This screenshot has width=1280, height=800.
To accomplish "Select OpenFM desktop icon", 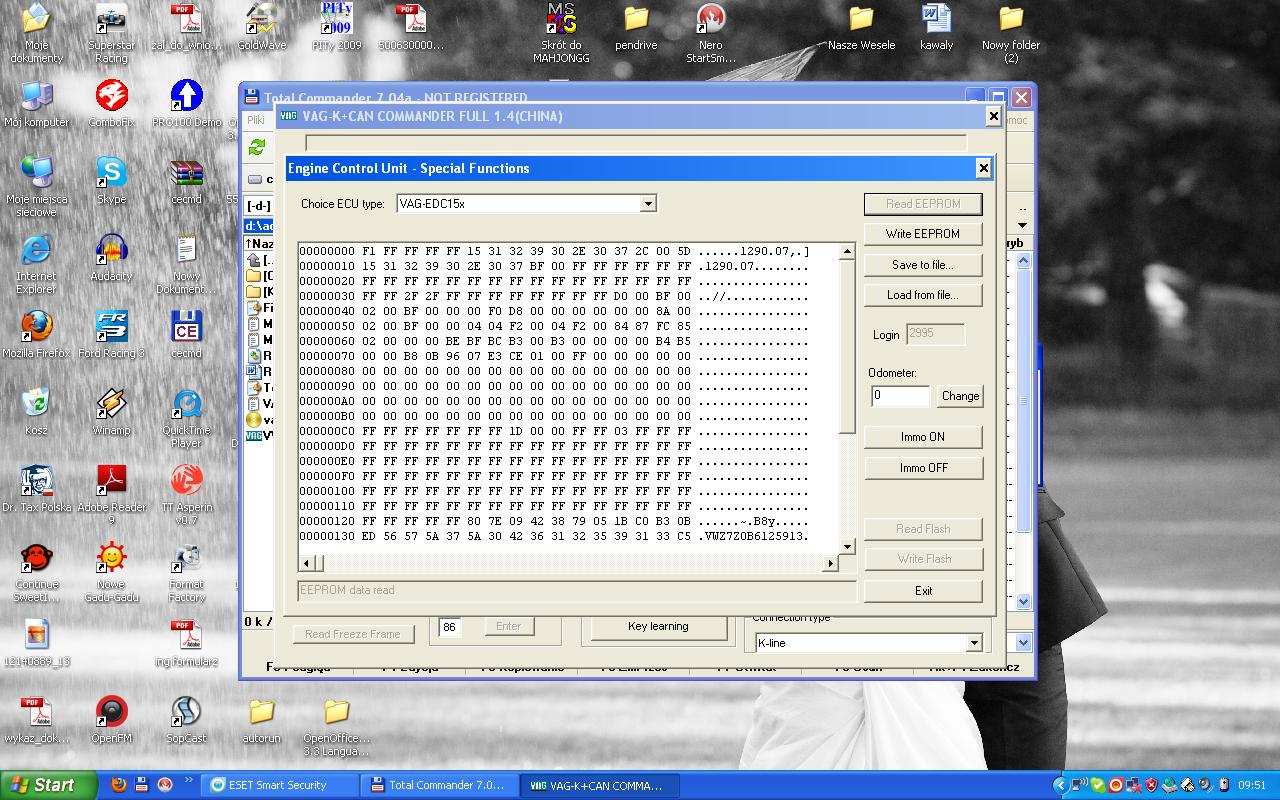I will [111, 722].
